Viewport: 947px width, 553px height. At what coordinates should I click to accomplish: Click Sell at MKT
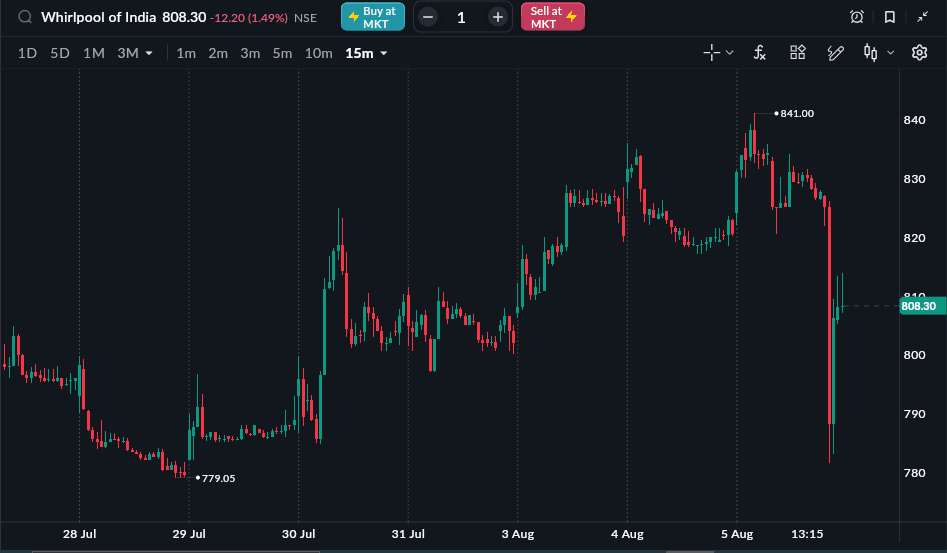coord(553,17)
